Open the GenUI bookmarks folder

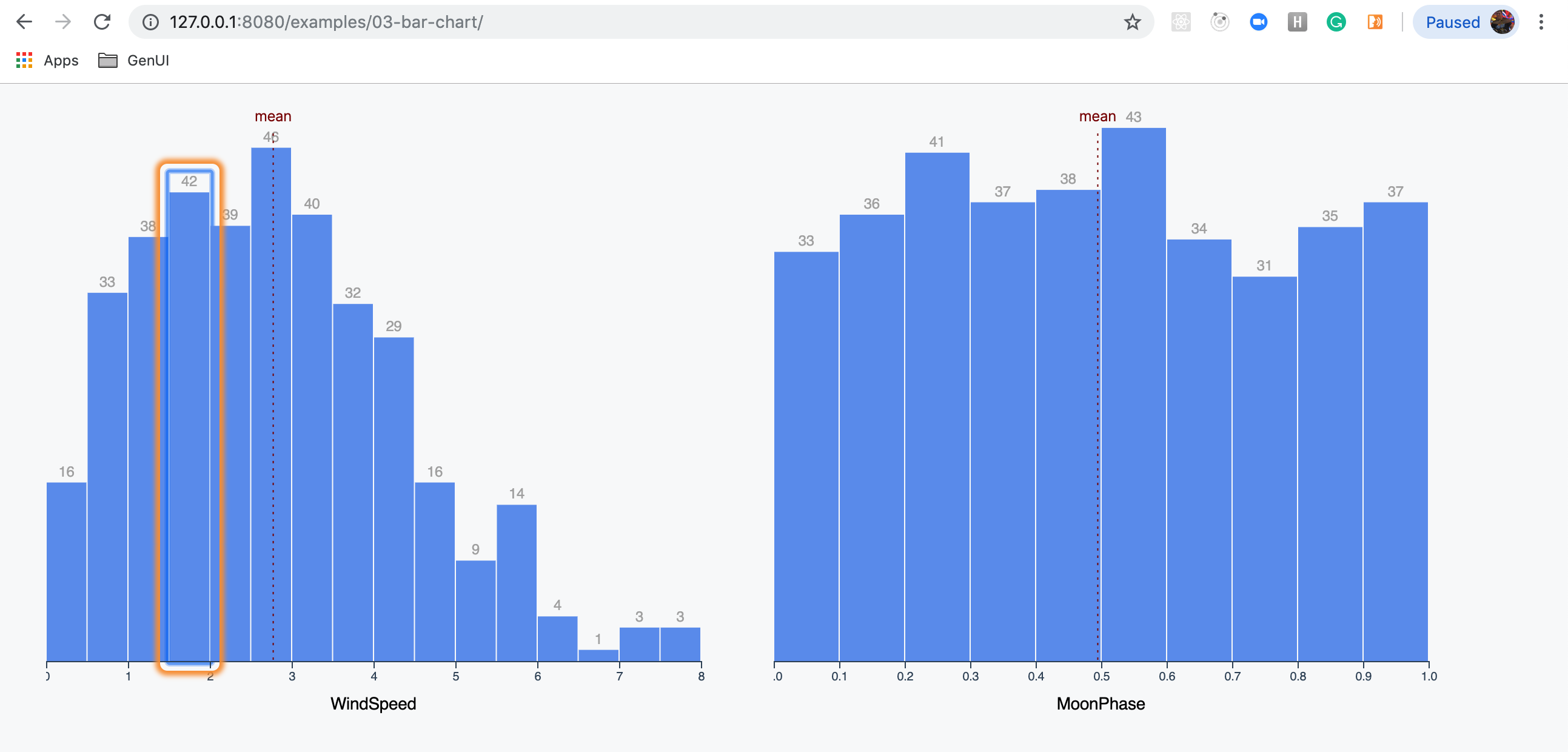click(x=134, y=60)
